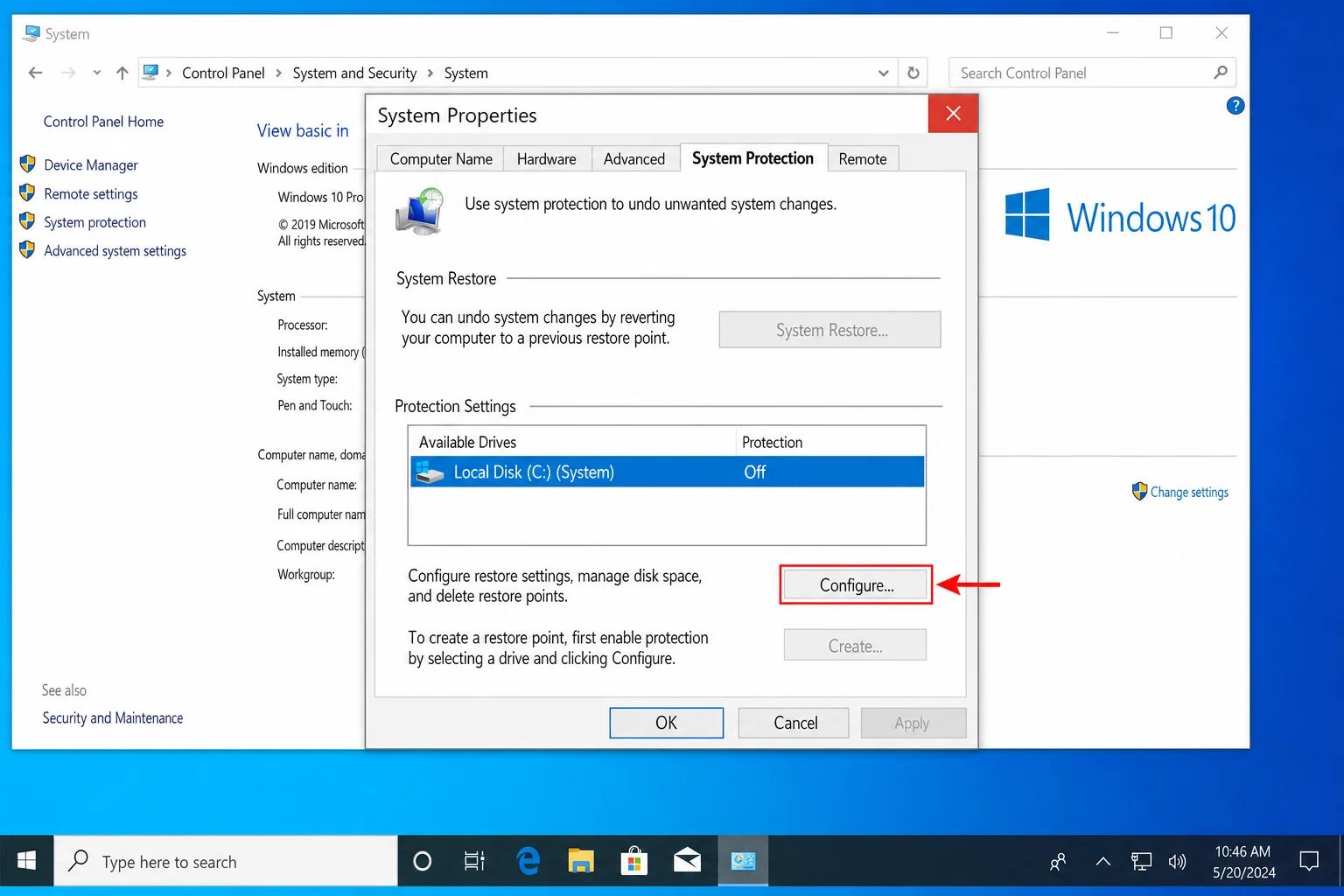The image size is (1344, 896).
Task: Open recent locations dropdown arrow
Action: click(96, 73)
